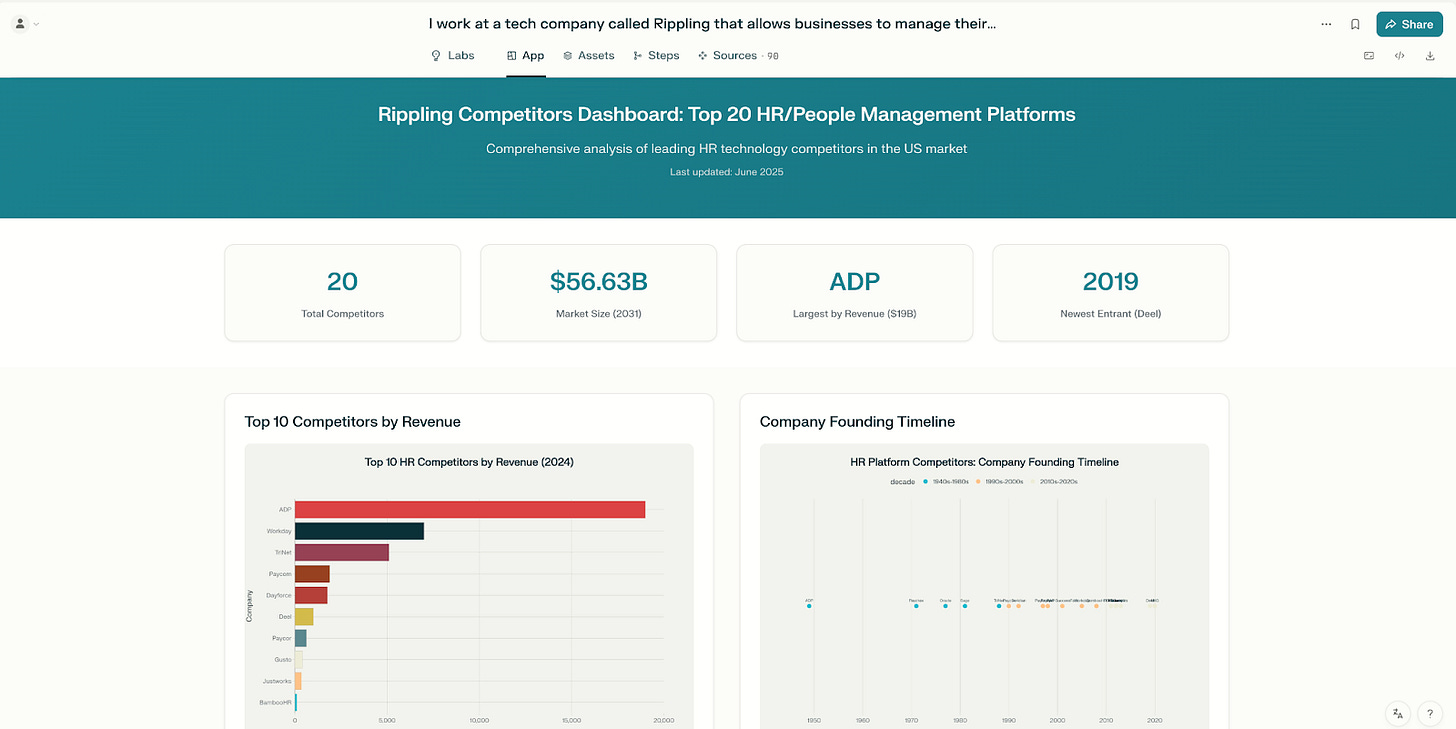Screen dimensions: 1456x729
Task: Open help via the question mark icon
Action: [1429, 713]
